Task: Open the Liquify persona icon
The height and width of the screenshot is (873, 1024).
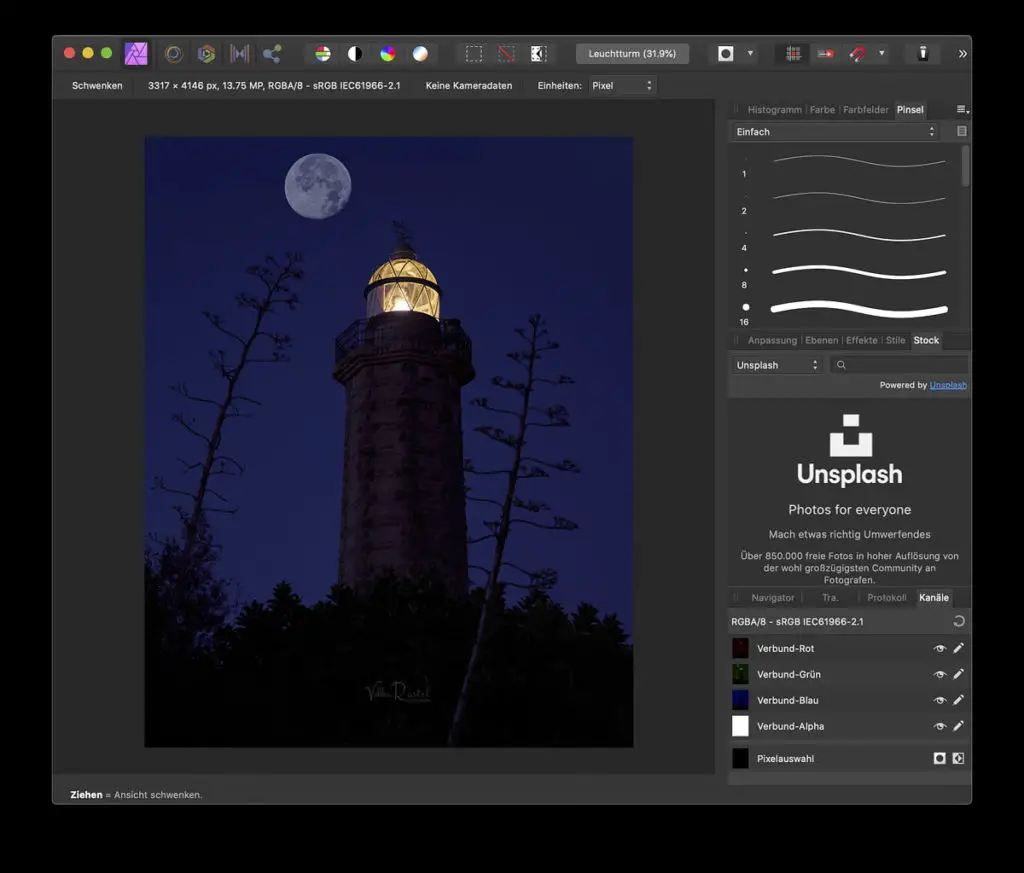Action: 174,54
